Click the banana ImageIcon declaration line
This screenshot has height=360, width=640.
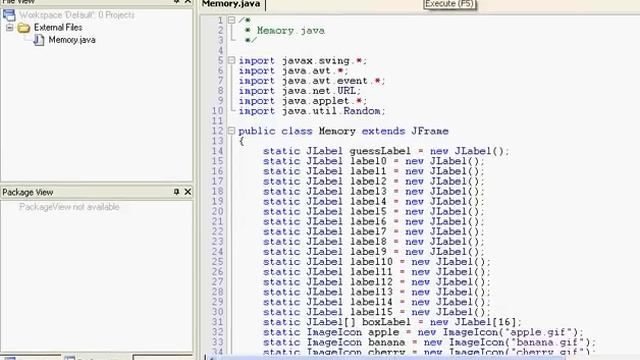pos(429,342)
